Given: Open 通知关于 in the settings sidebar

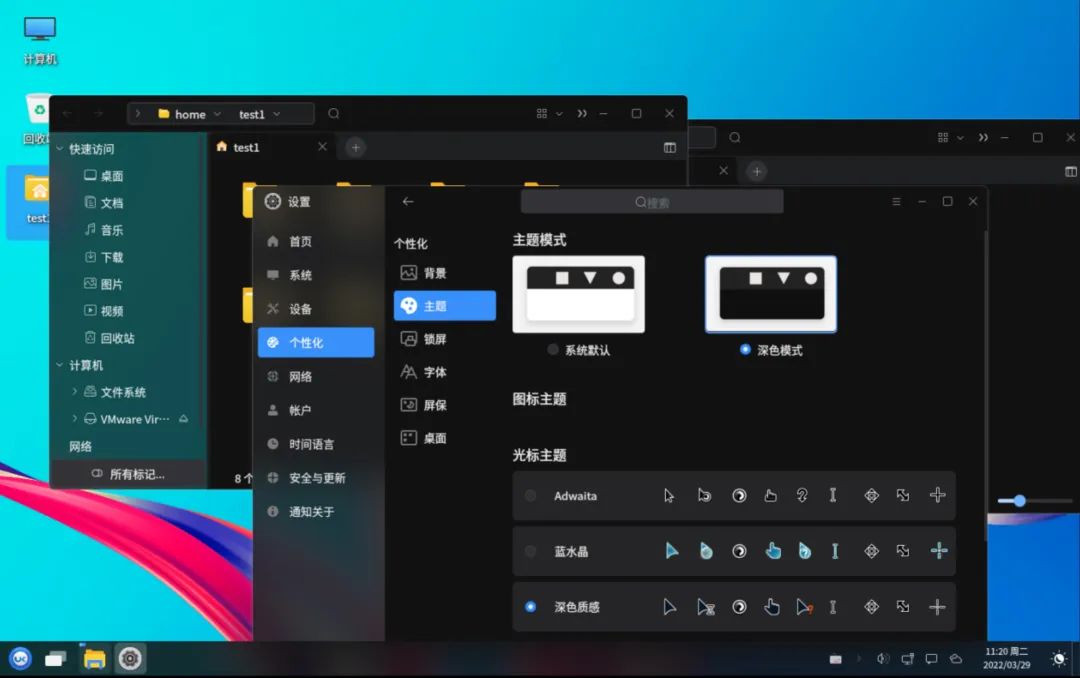Looking at the screenshot, I should tap(316, 511).
